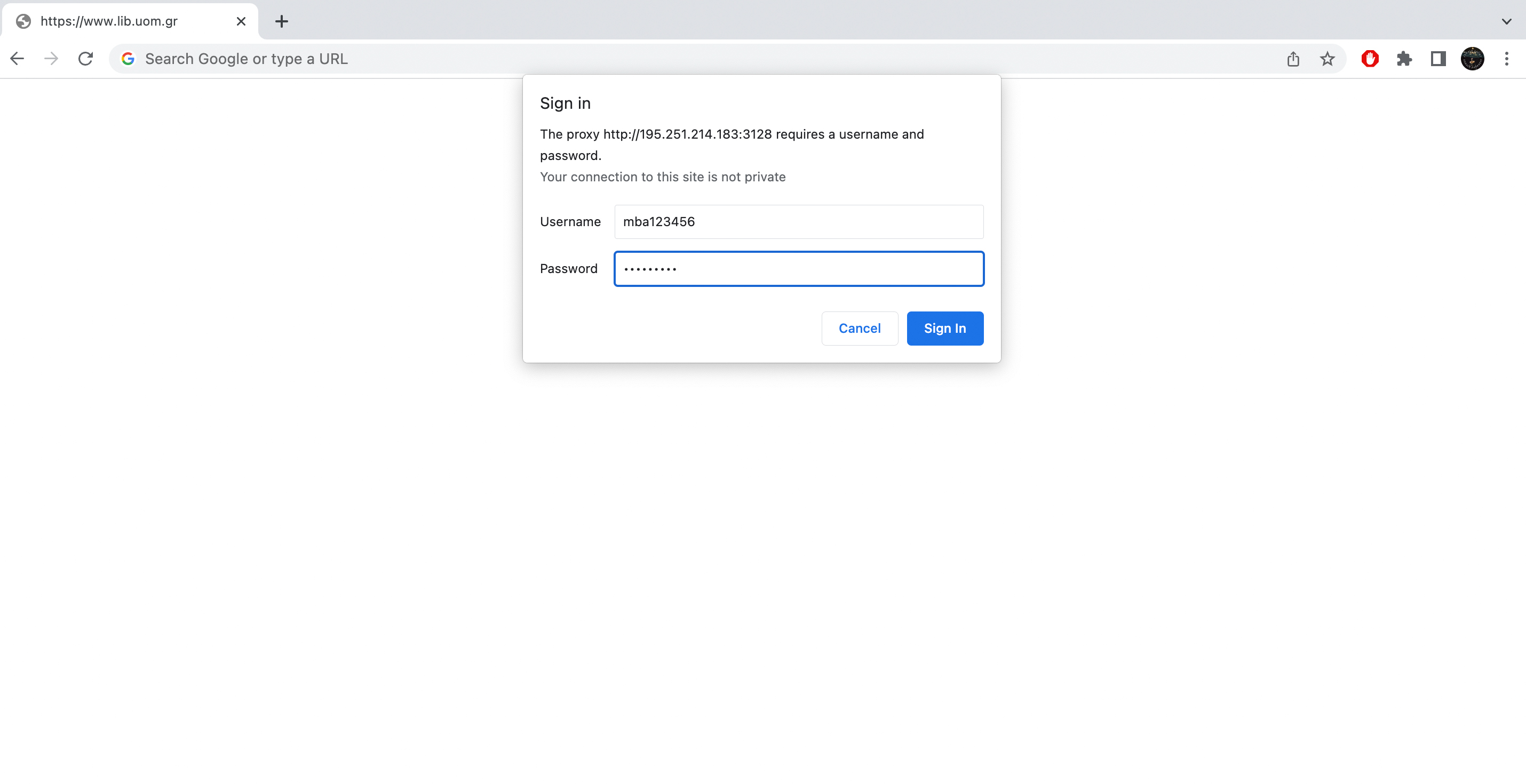
Task: Open the profile avatar menu
Action: click(1472, 59)
